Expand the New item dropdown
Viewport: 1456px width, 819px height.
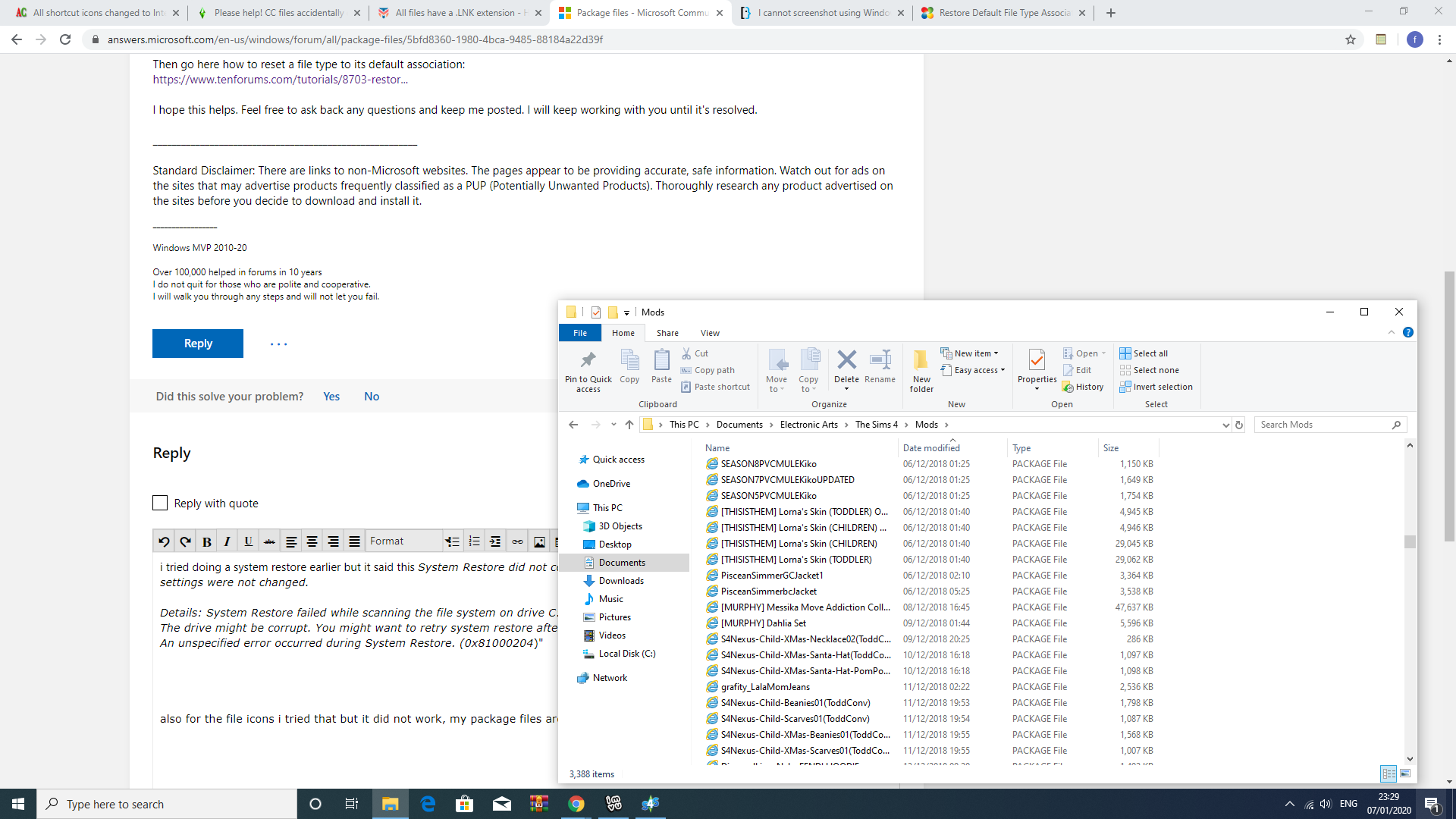tap(970, 353)
